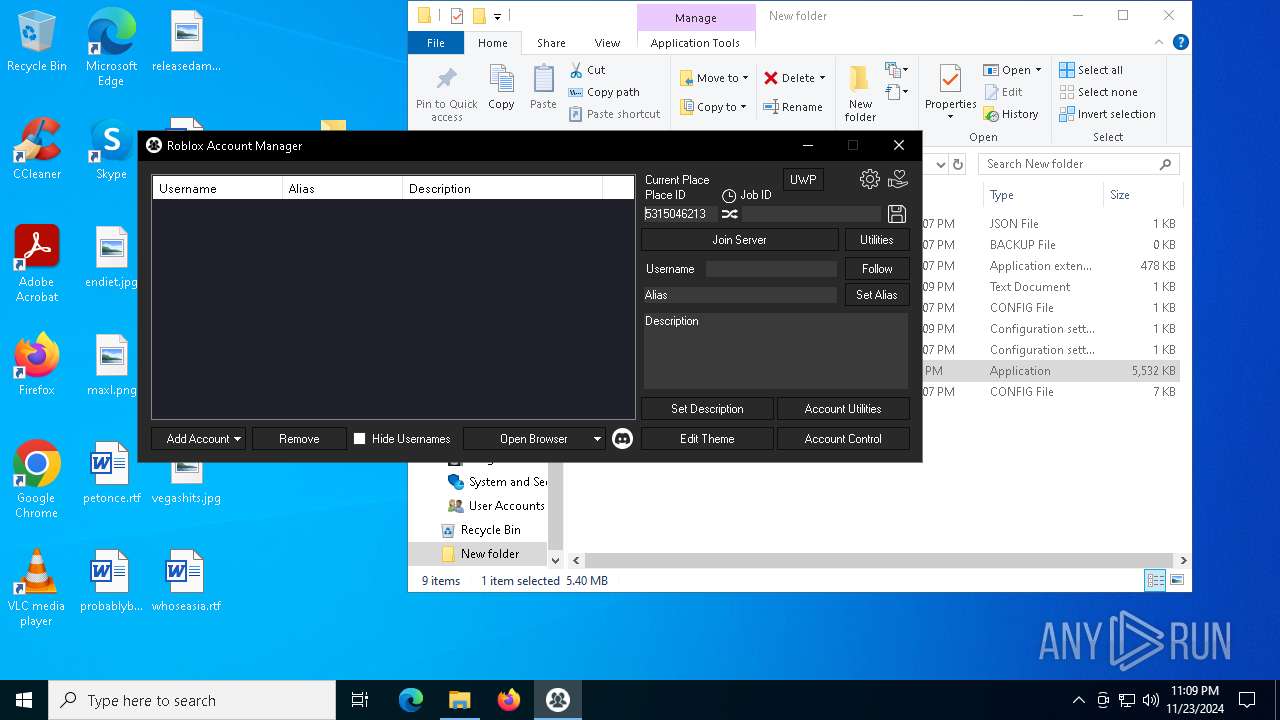Open Roblox Account Manager settings gear
Viewport: 1280px width, 720px height.
point(870,179)
